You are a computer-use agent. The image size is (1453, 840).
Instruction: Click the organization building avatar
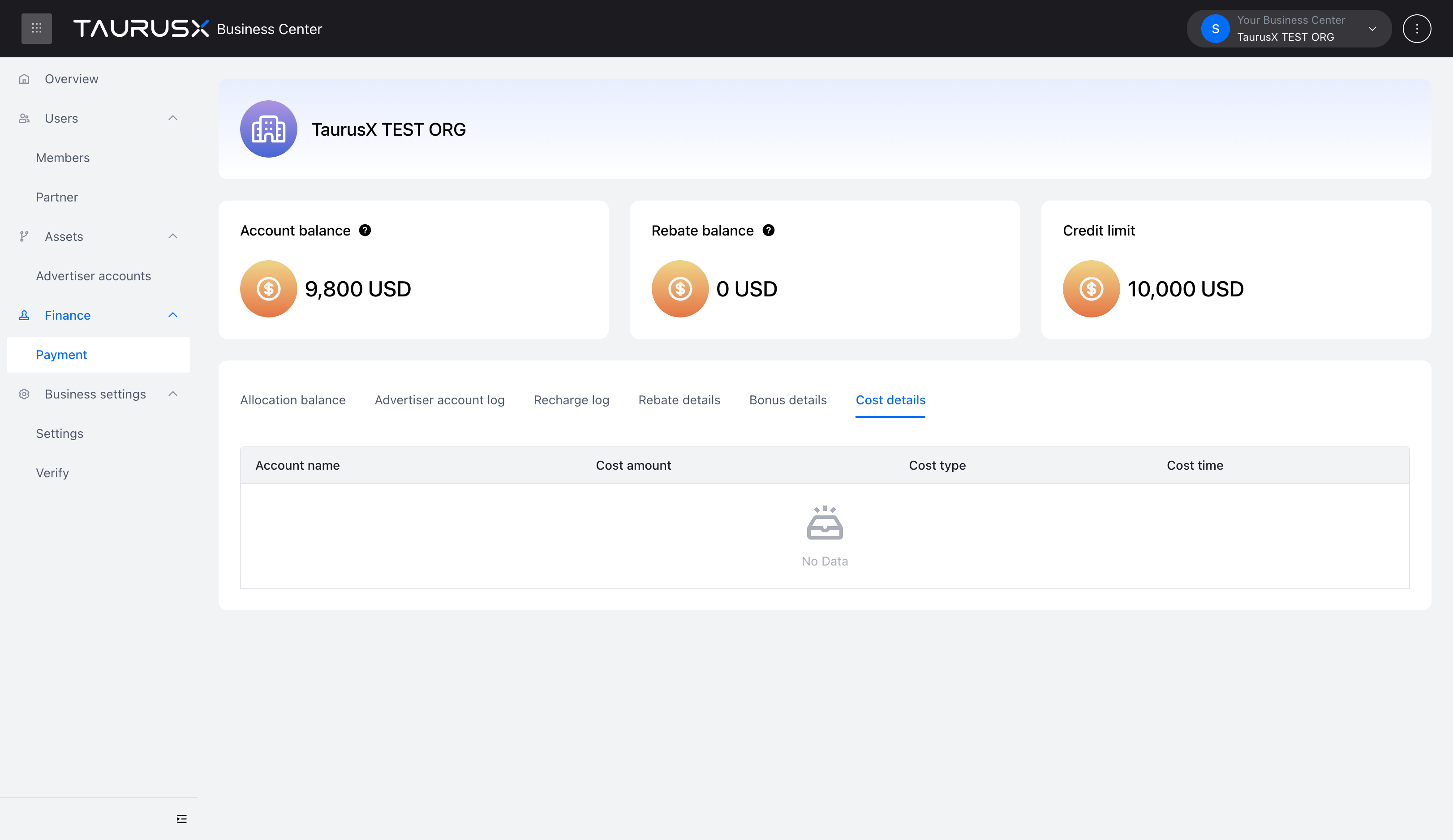tap(268, 129)
